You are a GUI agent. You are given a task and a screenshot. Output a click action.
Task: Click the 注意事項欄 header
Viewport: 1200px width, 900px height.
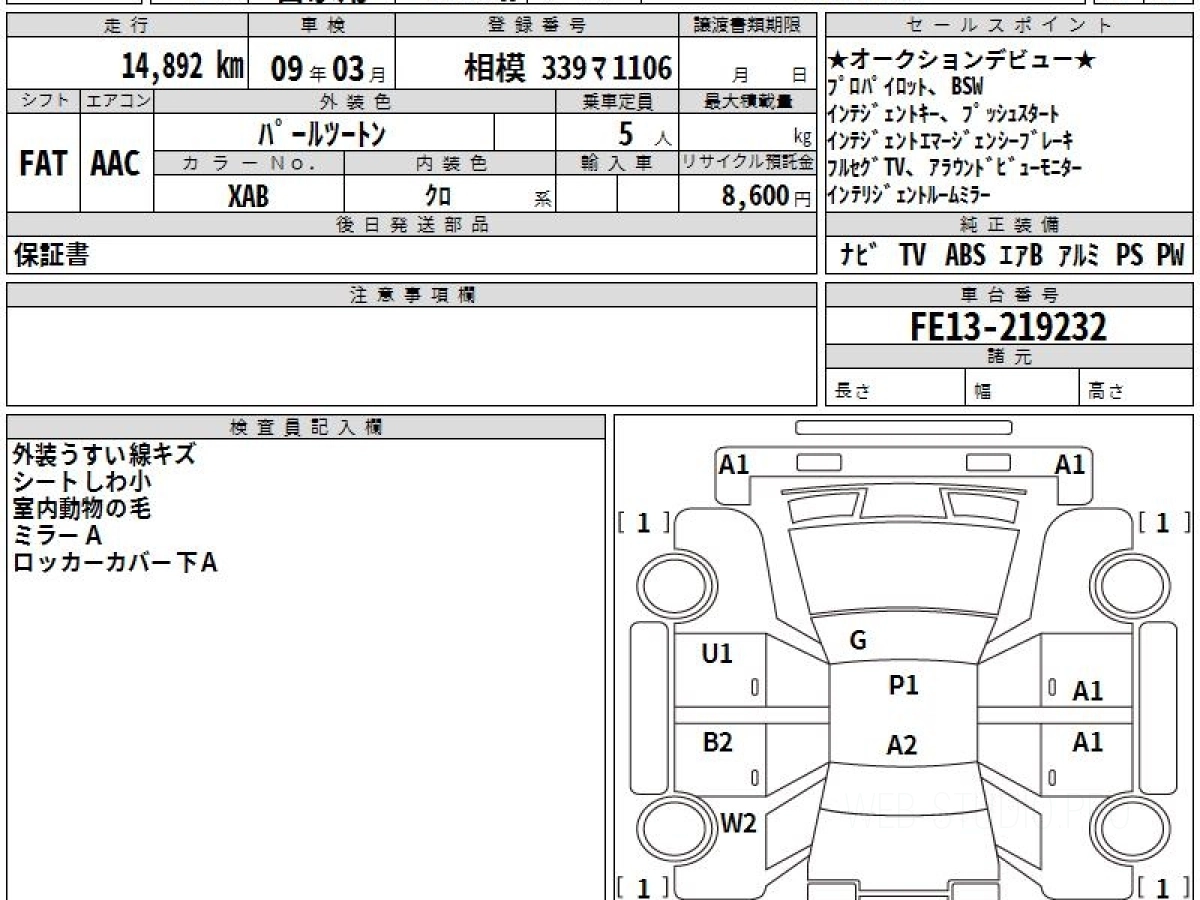(411, 294)
